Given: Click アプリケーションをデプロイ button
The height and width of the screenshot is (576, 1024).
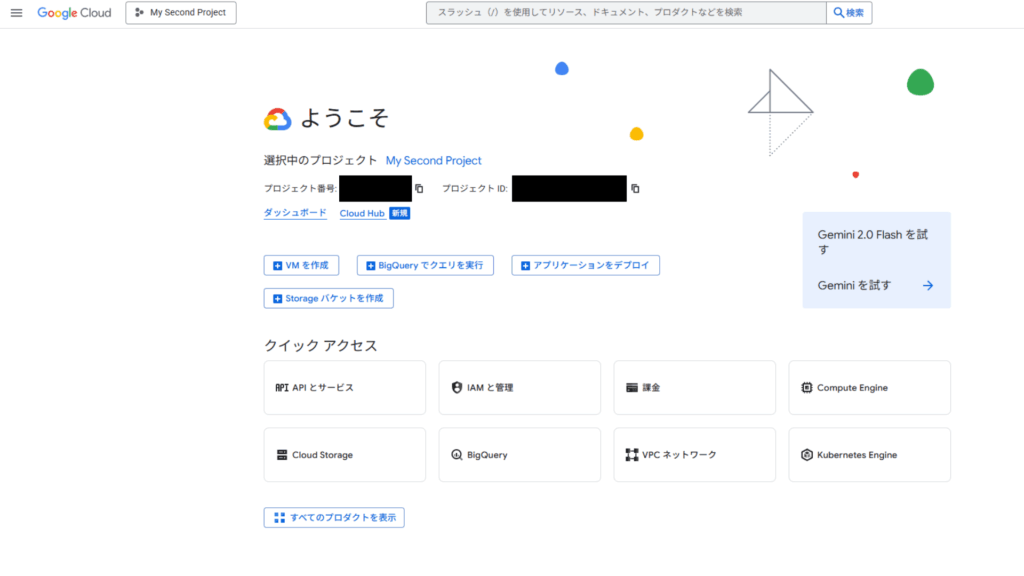Looking at the screenshot, I should pos(586,265).
